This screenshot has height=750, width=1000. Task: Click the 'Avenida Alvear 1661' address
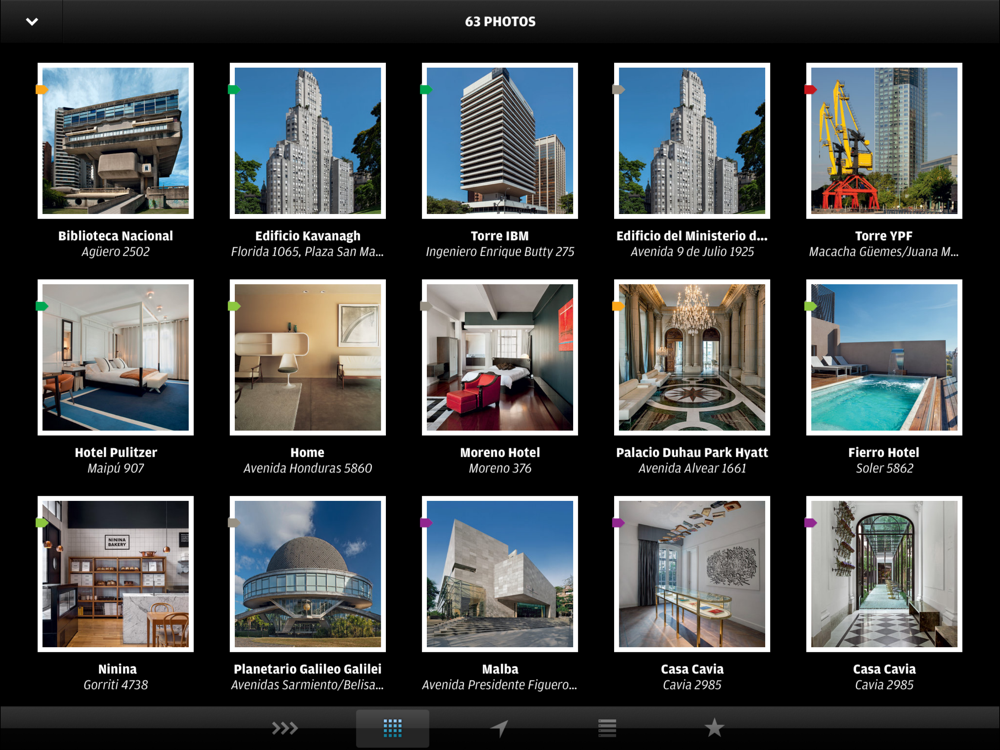tap(692, 469)
